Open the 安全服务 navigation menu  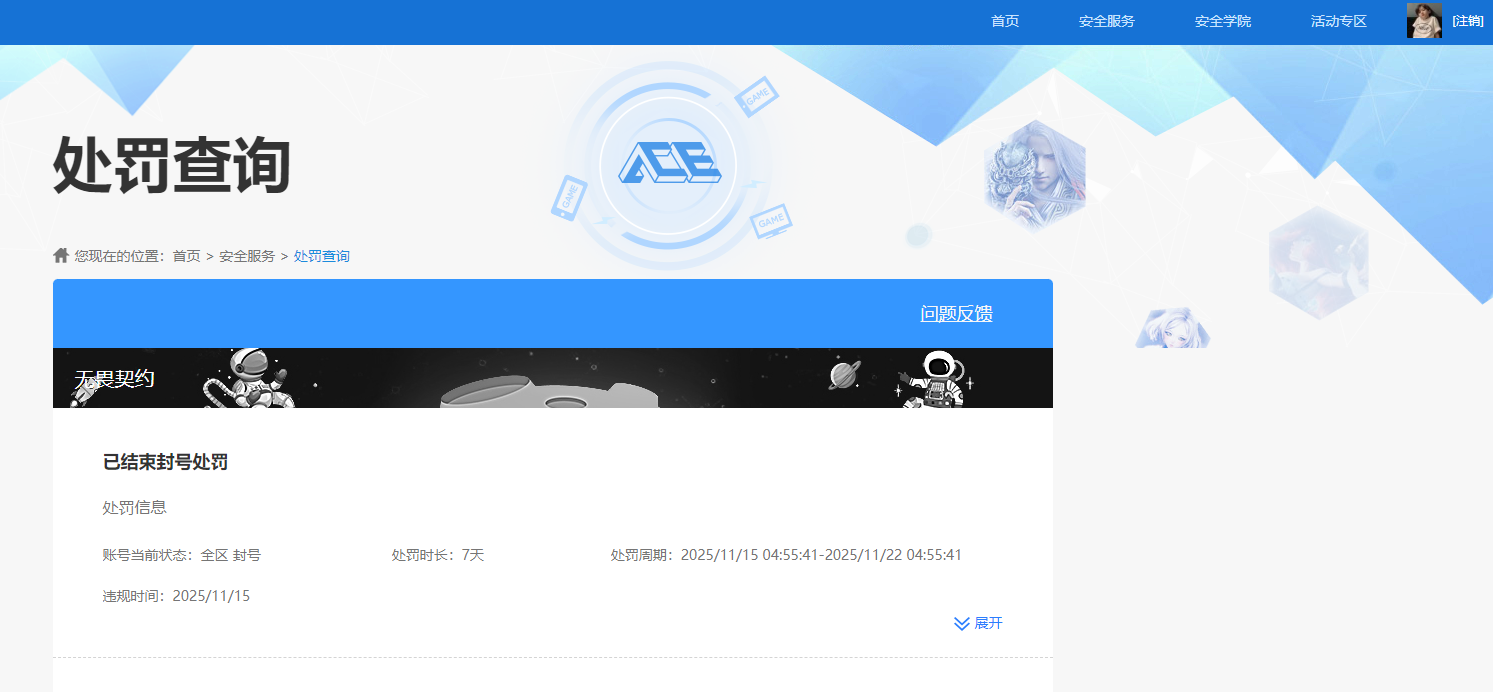[1105, 21]
